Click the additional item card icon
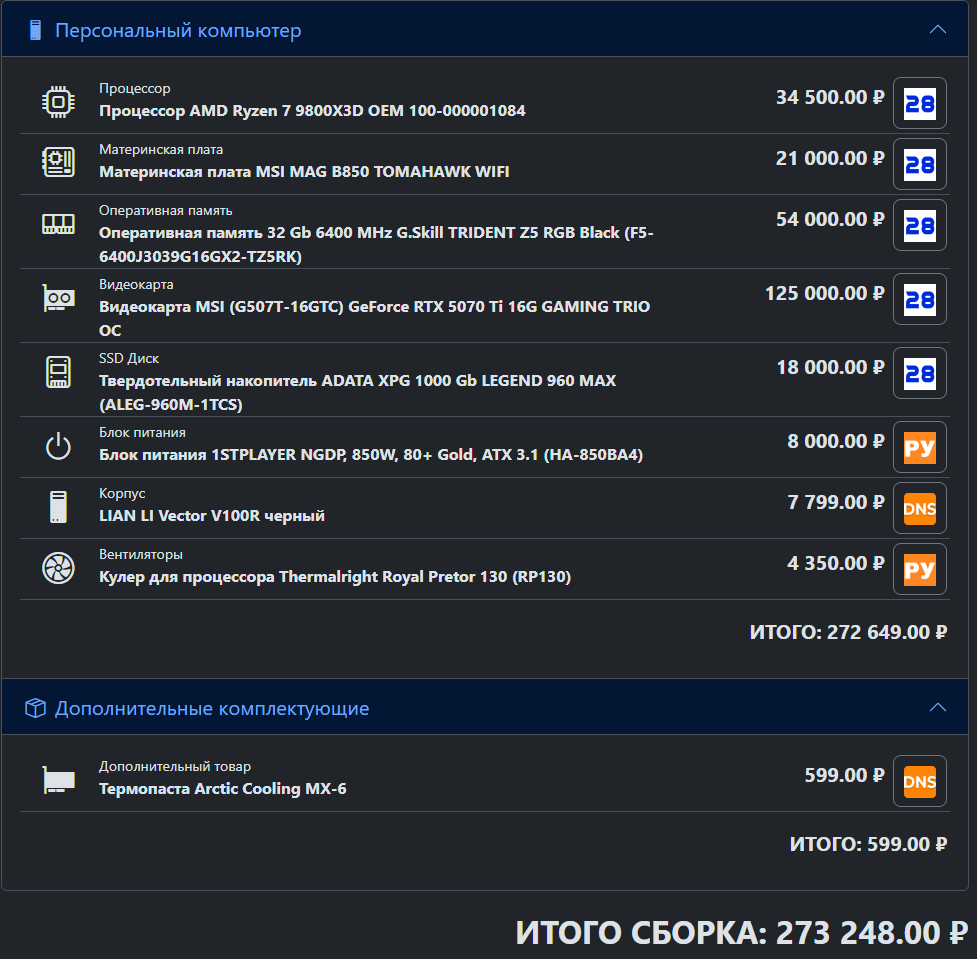Screen dimensions: 977x959 (58, 780)
